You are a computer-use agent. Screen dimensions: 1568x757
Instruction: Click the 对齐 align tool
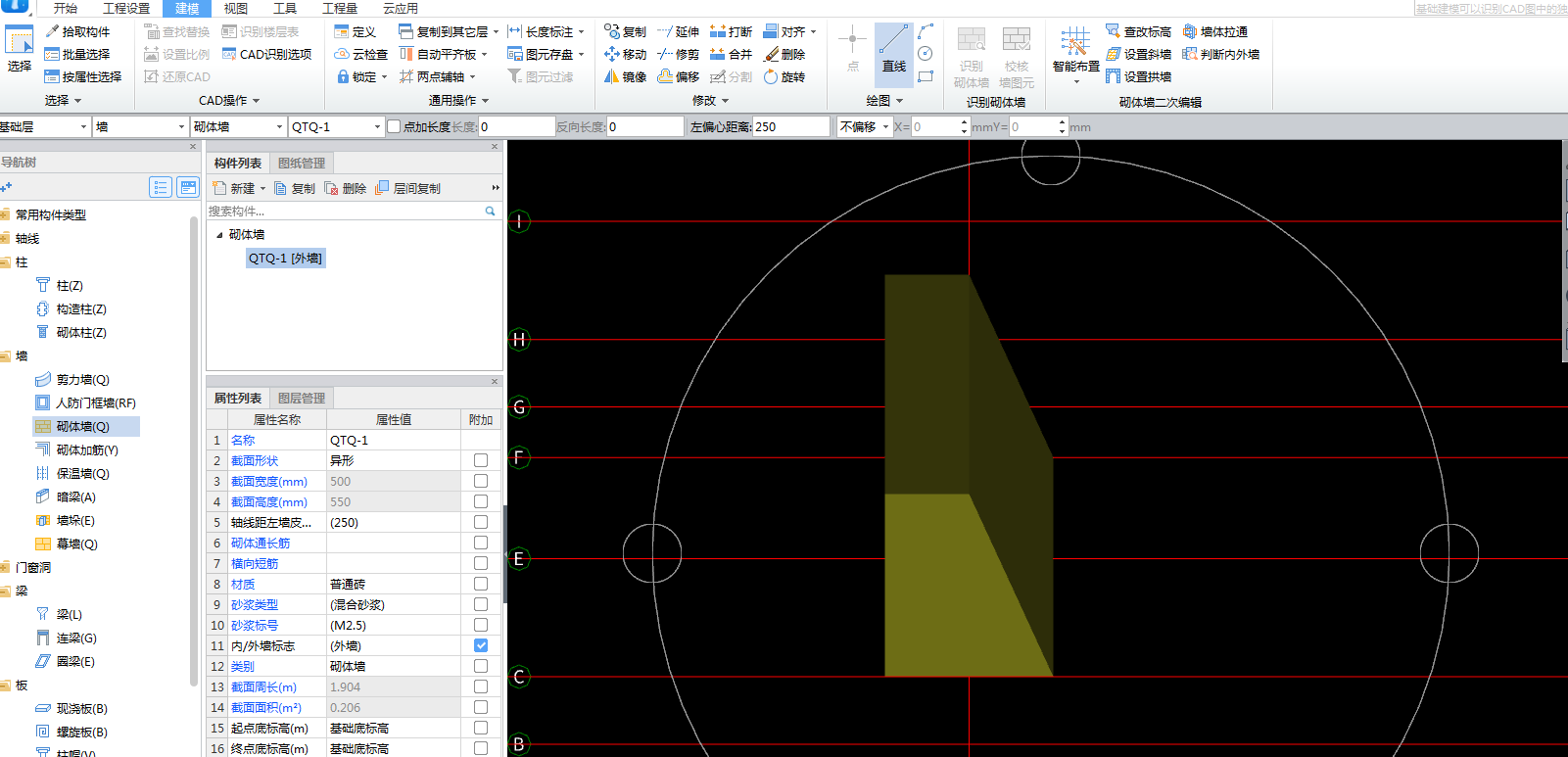788,31
